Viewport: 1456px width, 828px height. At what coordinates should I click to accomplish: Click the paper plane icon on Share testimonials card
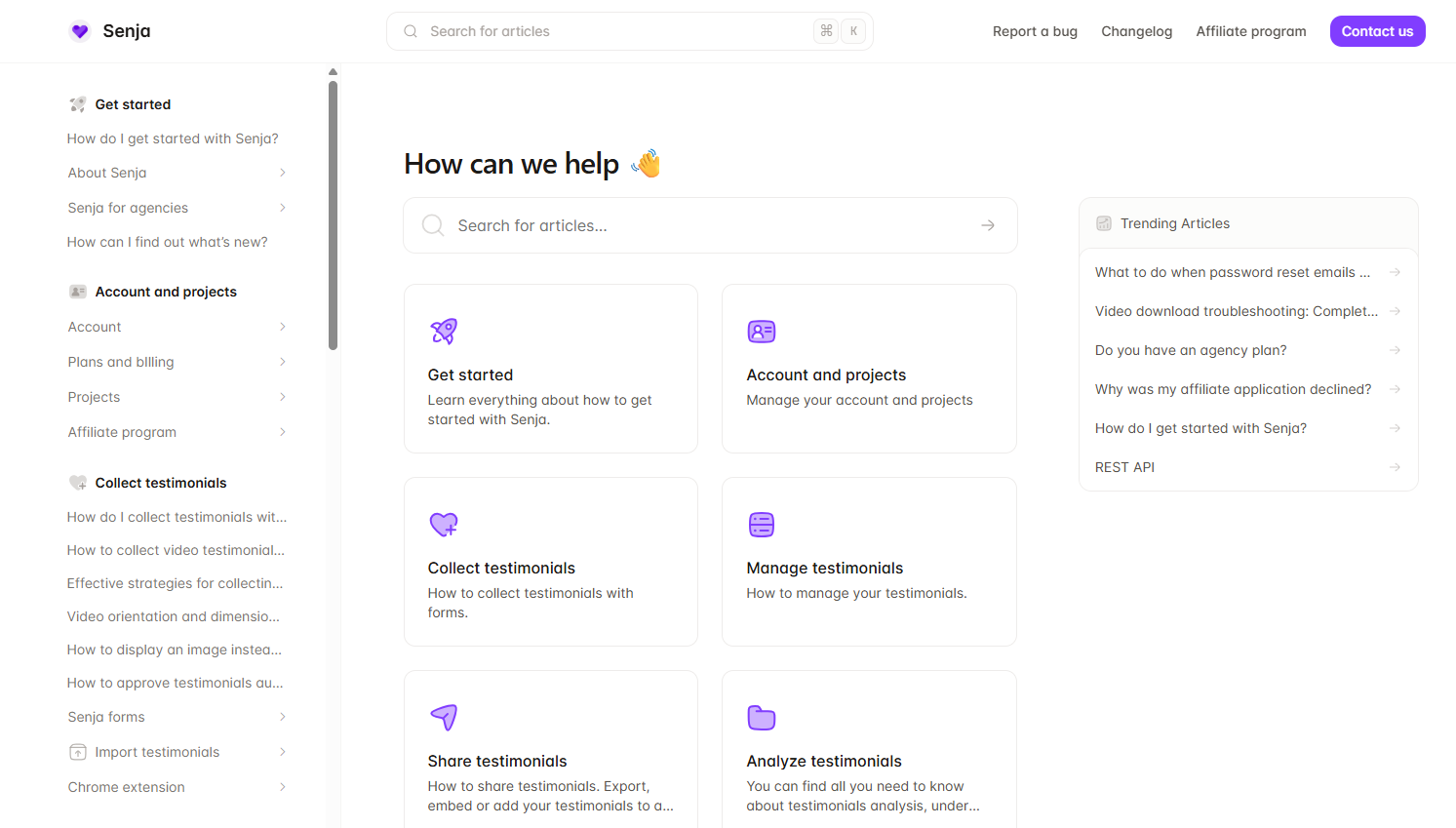(444, 718)
